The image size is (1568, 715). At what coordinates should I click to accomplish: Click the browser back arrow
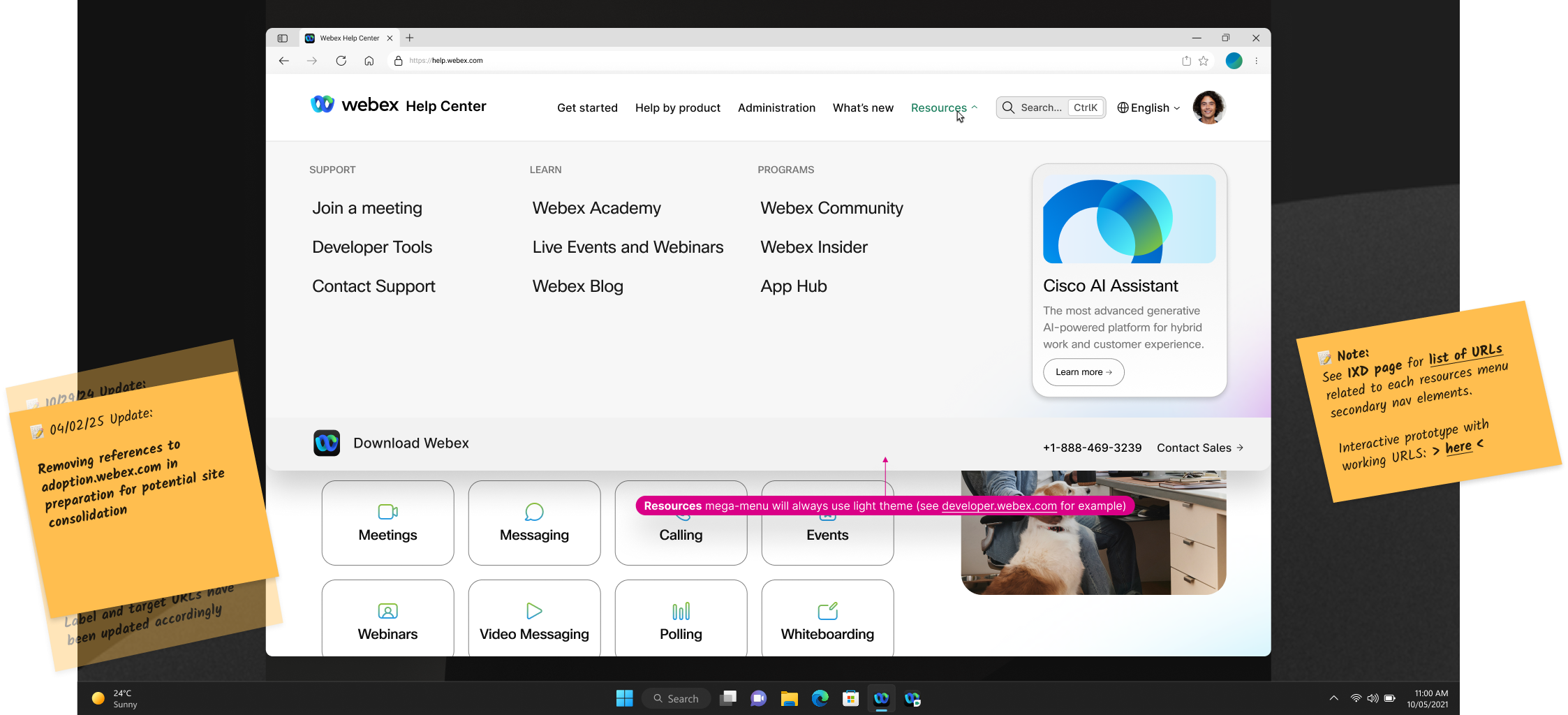[284, 61]
